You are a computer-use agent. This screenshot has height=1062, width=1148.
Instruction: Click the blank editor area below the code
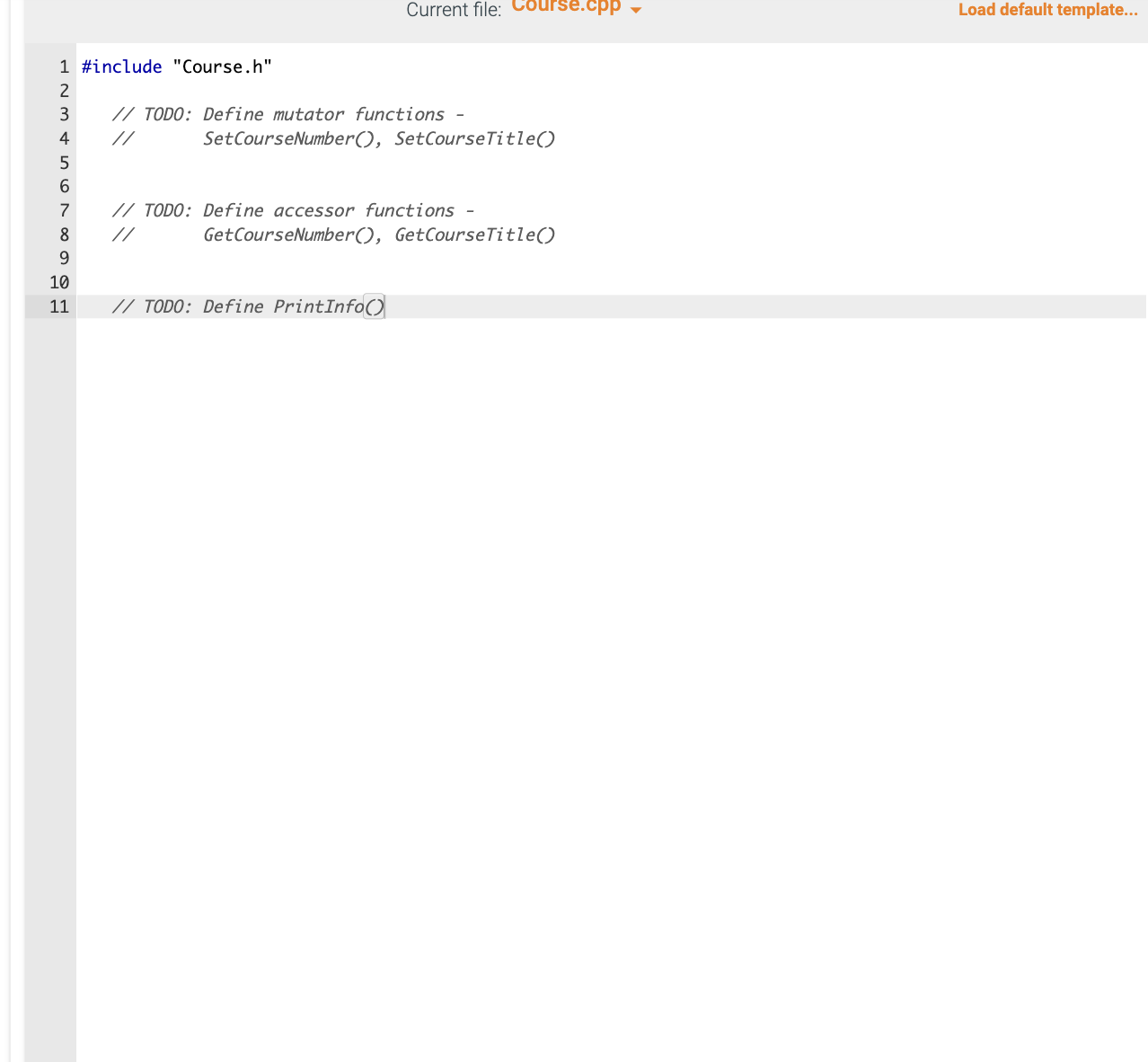click(539, 539)
